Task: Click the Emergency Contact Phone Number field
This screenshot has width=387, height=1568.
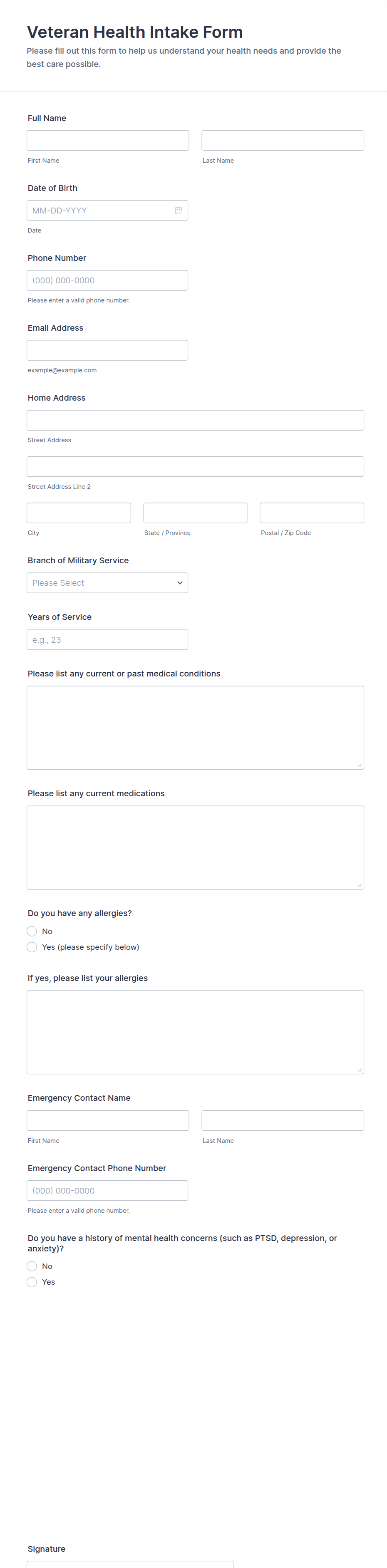Action: (x=107, y=1191)
